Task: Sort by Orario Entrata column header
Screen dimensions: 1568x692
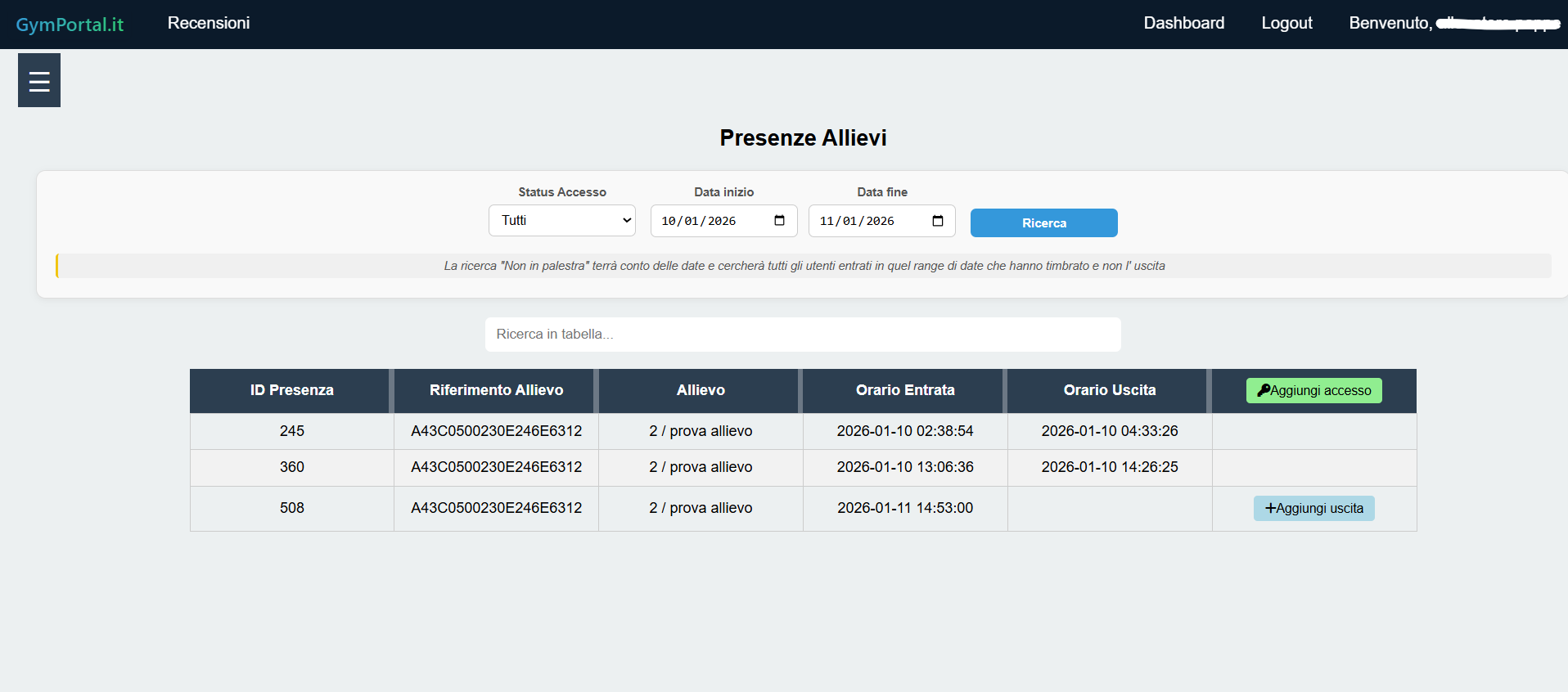Action: (x=905, y=391)
